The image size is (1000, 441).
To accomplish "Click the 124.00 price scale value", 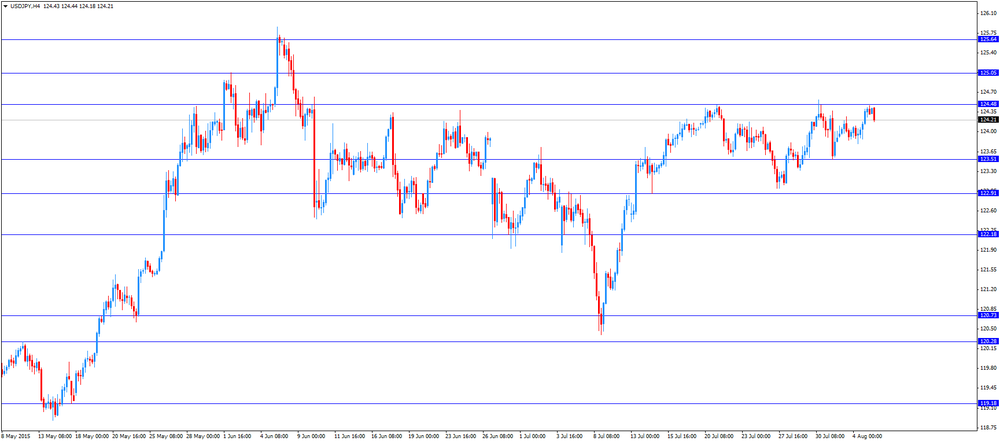I will click(x=989, y=131).
